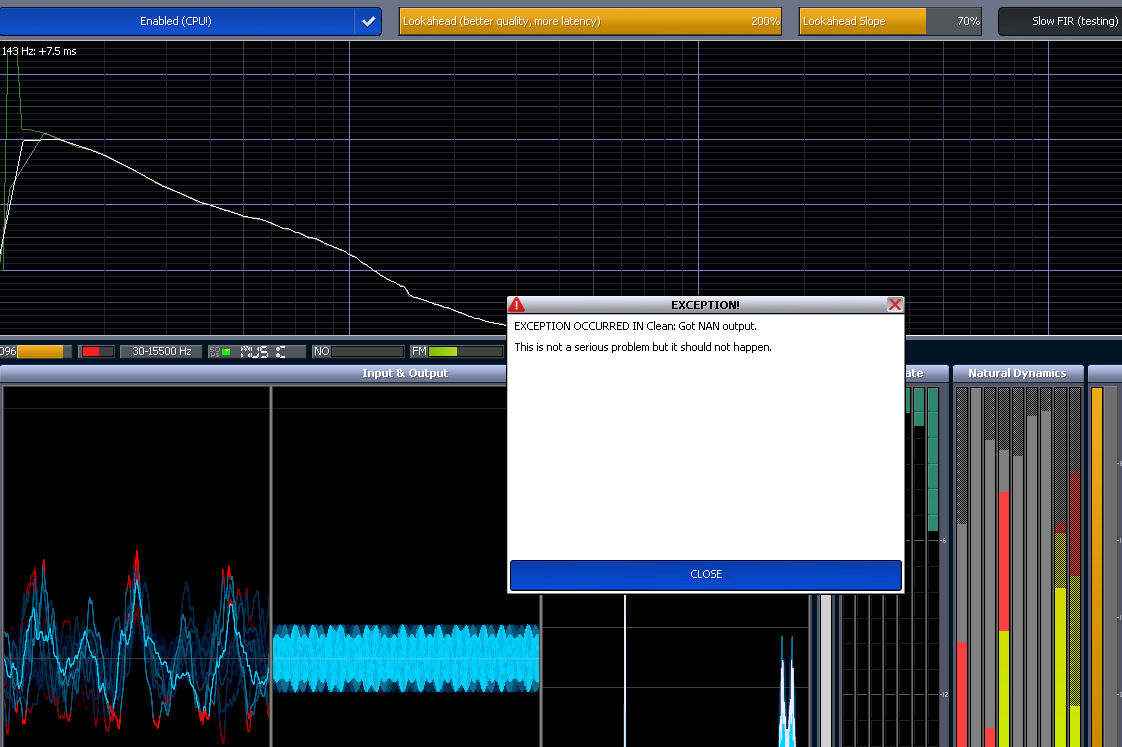Select the Natural Dynamics panel header
Screen dimensions: 1122x747
[1017, 374]
